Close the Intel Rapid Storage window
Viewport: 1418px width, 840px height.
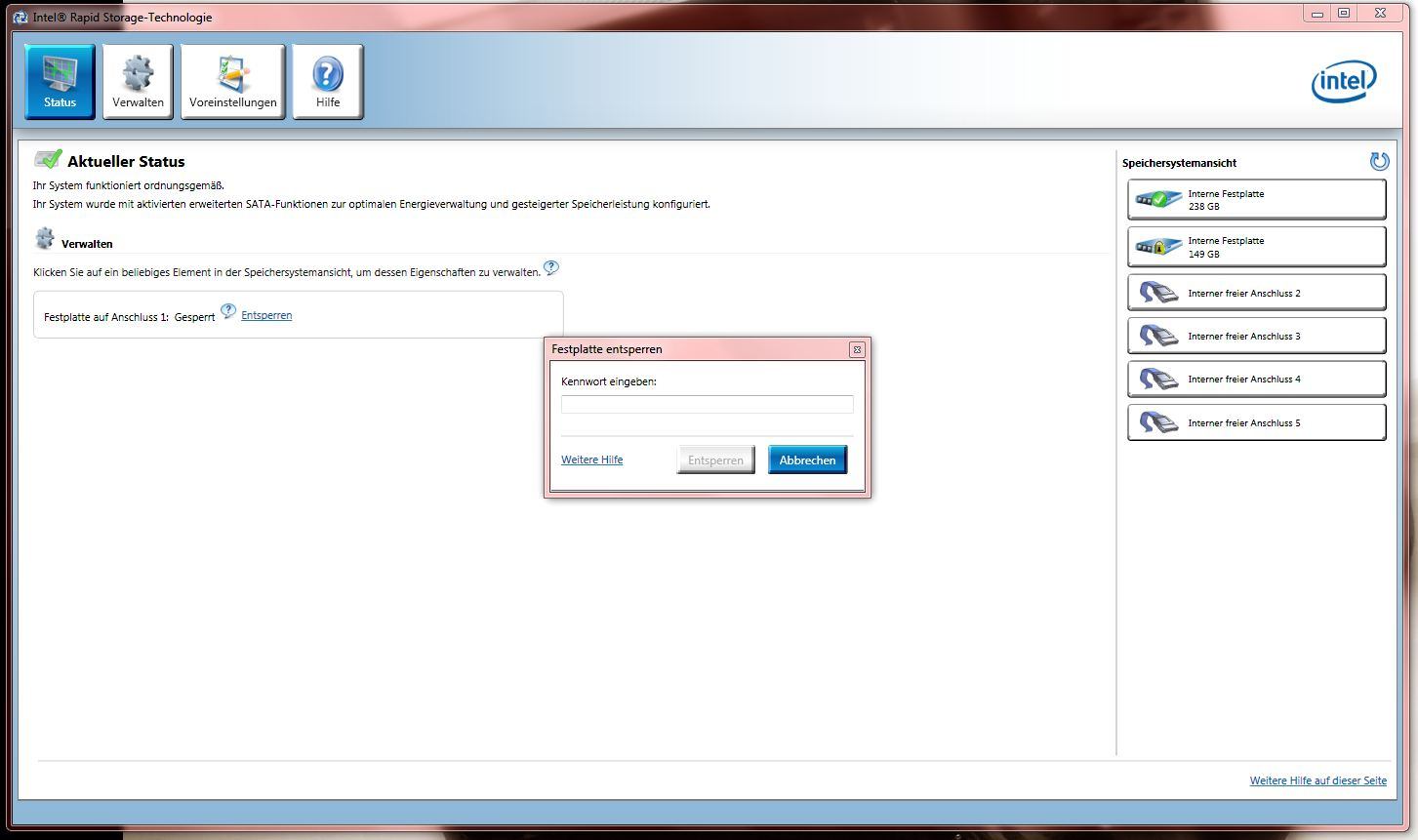(1380, 14)
